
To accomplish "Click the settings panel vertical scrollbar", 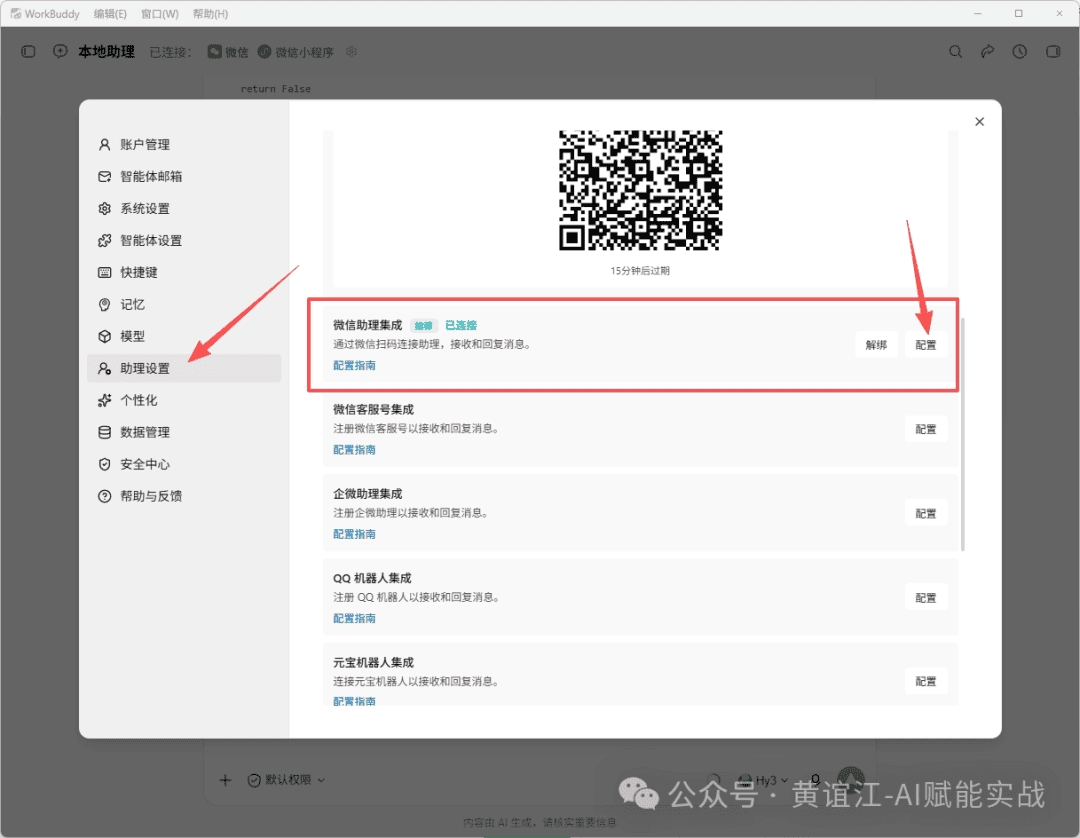I will (962, 434).
